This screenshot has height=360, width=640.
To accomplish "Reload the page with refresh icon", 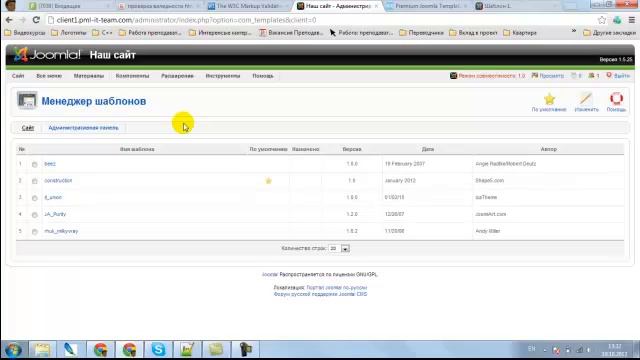I will tap(36, 20).
